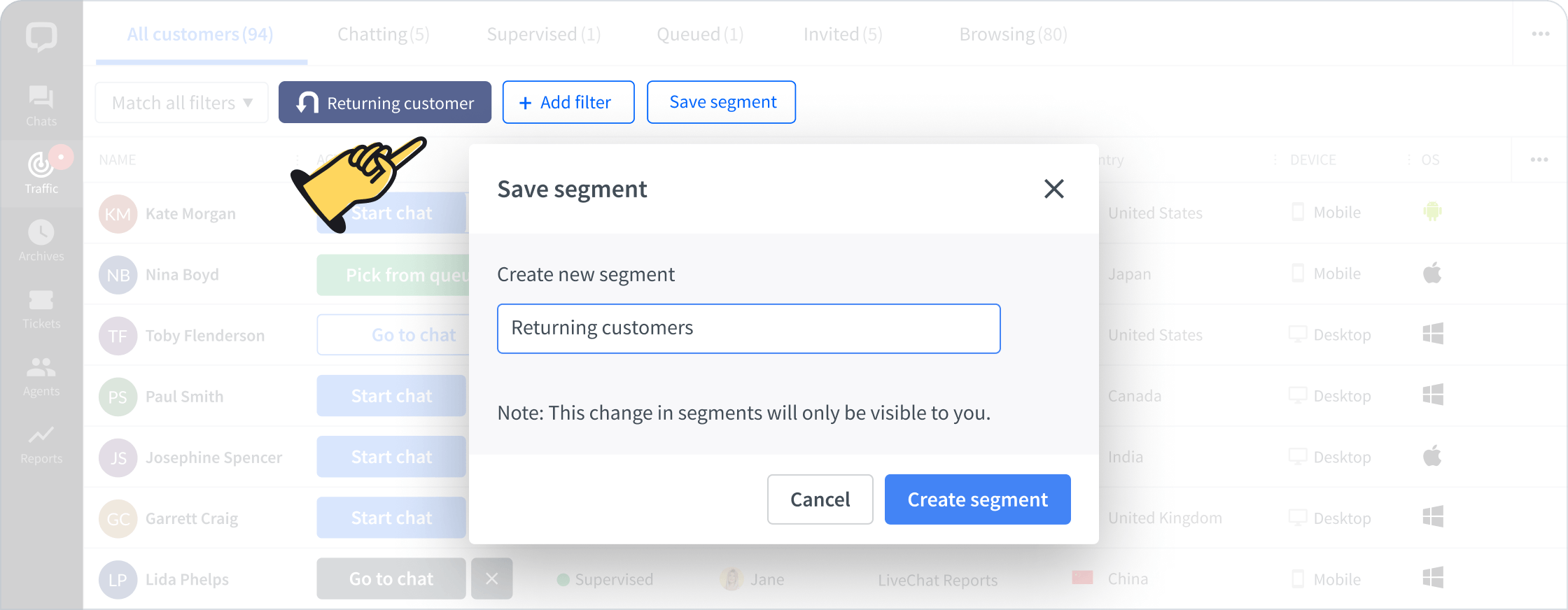Viewport: 1568px width, 610px height.
Task: Click the LiveChat logo icon
Action: [x=41, y=36]
